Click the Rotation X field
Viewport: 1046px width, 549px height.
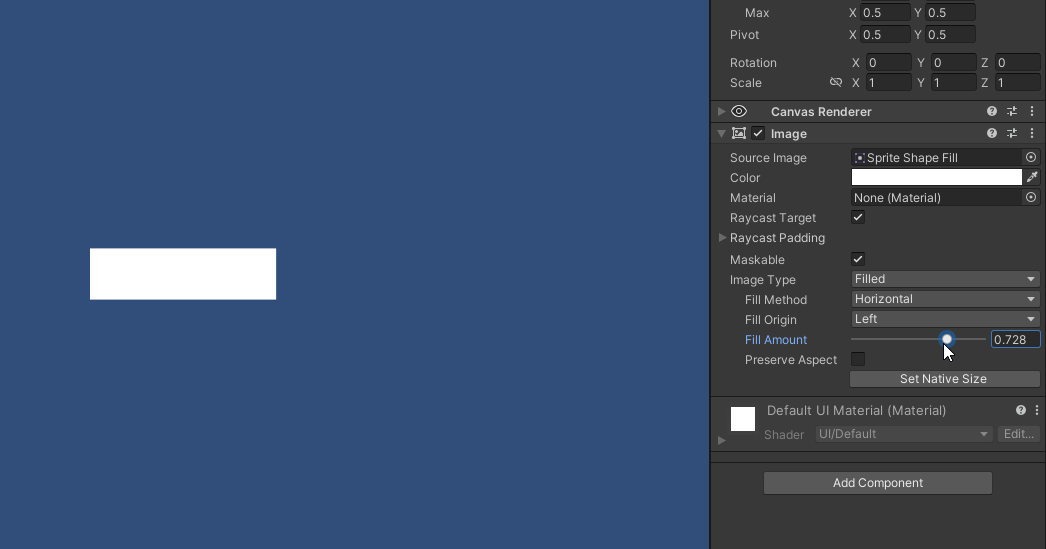[889, 63]
